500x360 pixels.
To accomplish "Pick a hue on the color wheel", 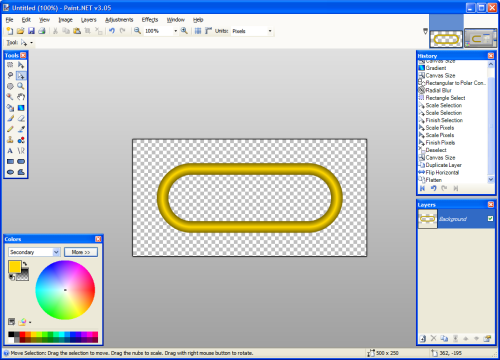I will [65, 290].
